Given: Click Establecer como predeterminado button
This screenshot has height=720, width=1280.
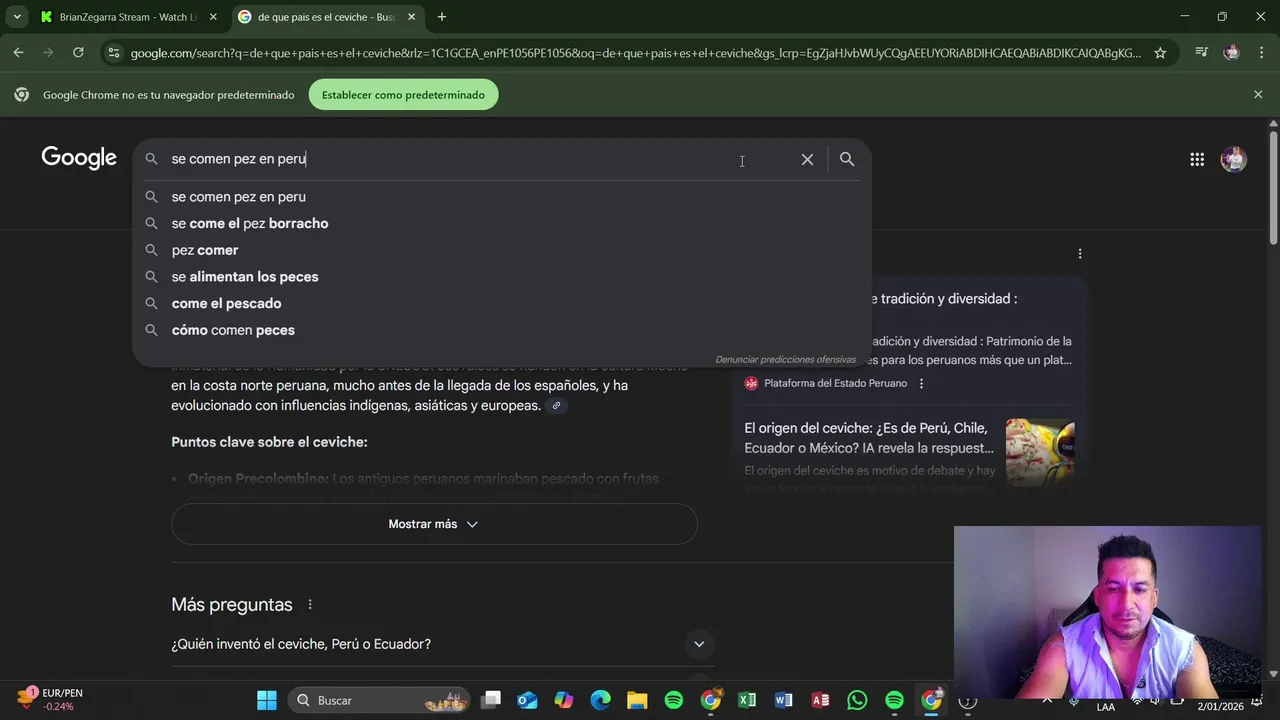Looking at the screenshot, I should 403,95.
